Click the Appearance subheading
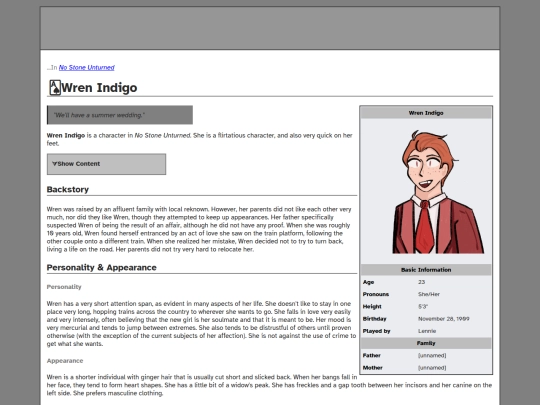 coord(65,361)
